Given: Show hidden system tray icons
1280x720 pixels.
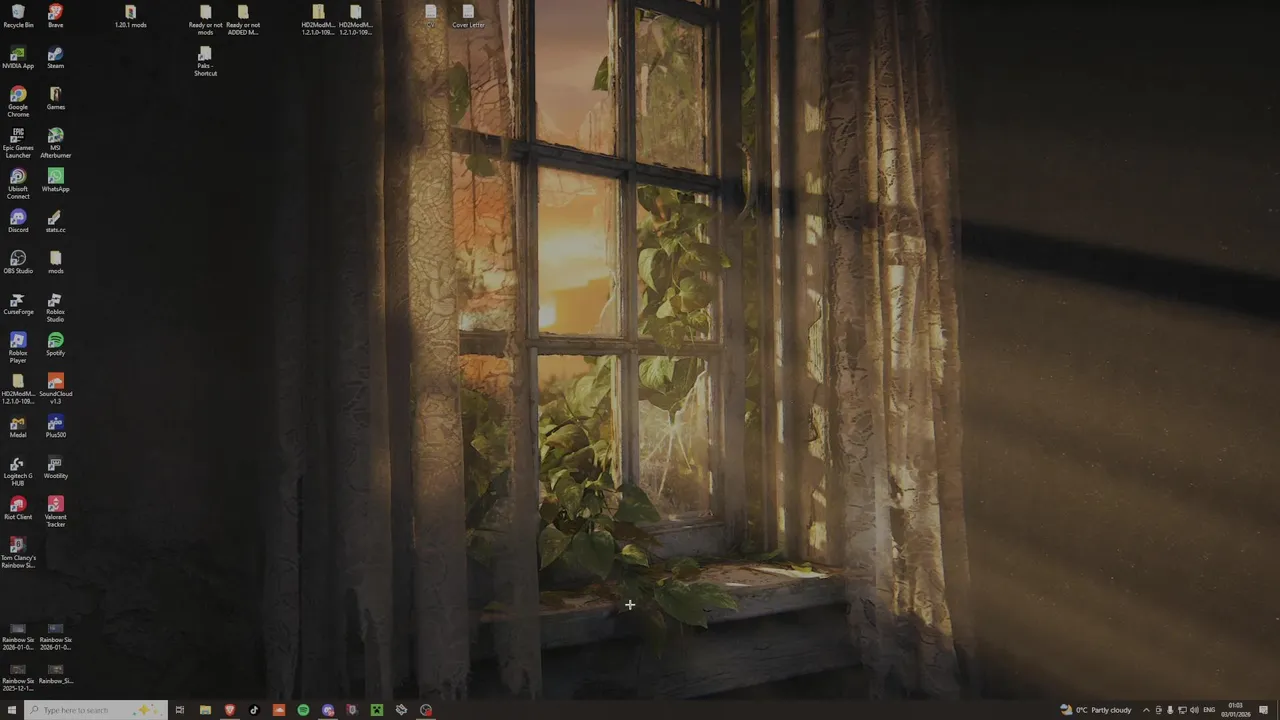Looking at the screenshot, I should point(1146,710).
